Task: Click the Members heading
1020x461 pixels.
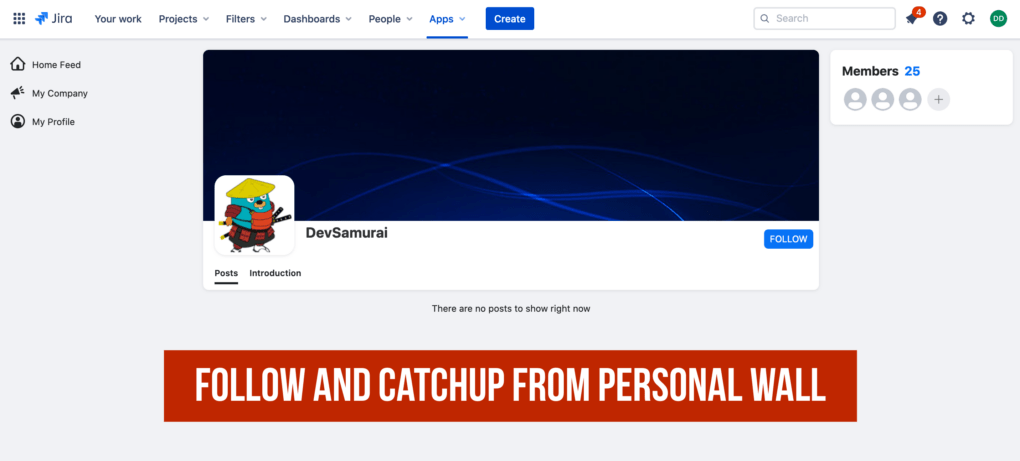Action: [870, 72]
